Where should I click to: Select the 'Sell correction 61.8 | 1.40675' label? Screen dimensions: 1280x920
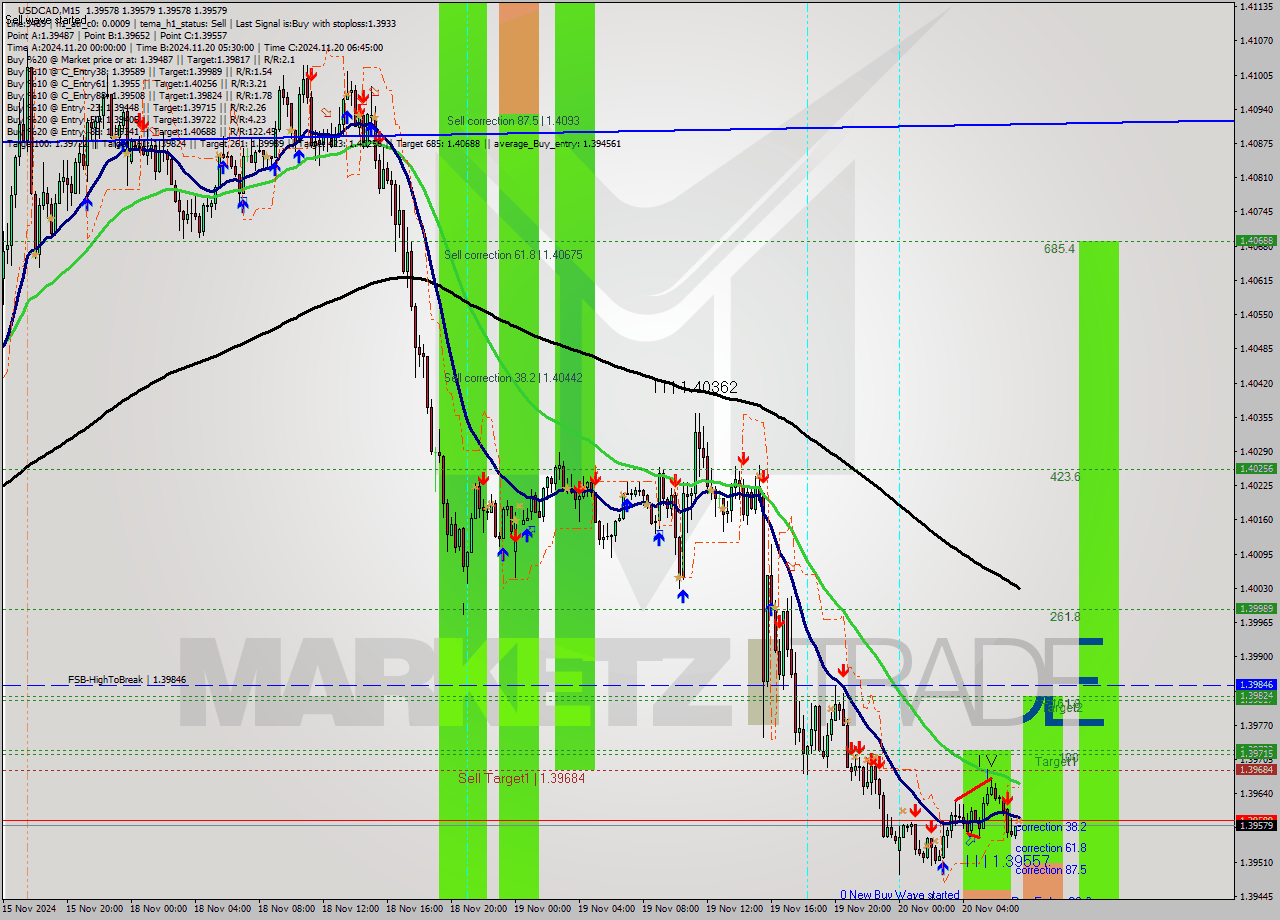click(513, 255)
